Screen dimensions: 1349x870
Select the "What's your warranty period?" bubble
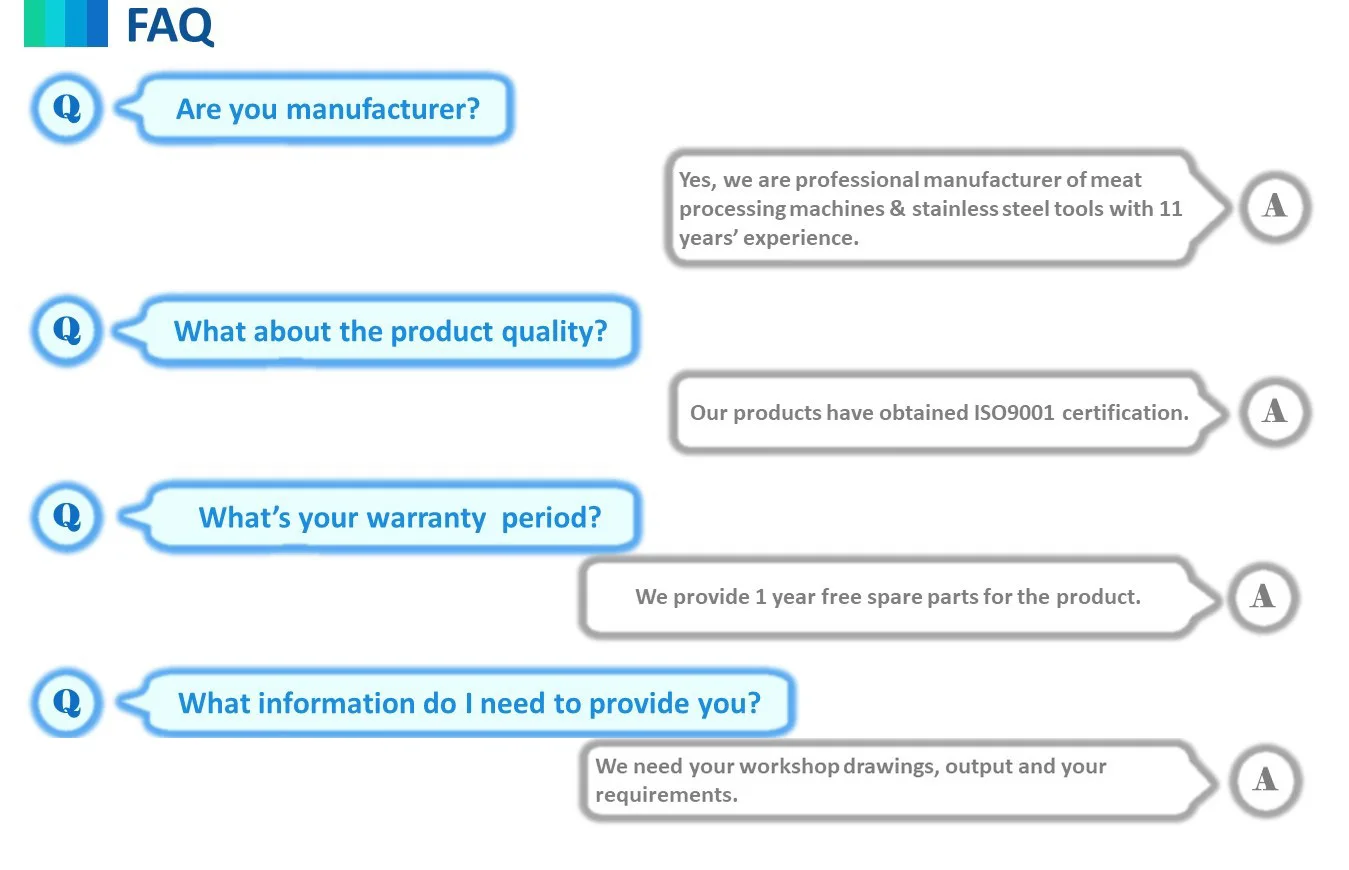pyautogui.click(x=399, y=517)
